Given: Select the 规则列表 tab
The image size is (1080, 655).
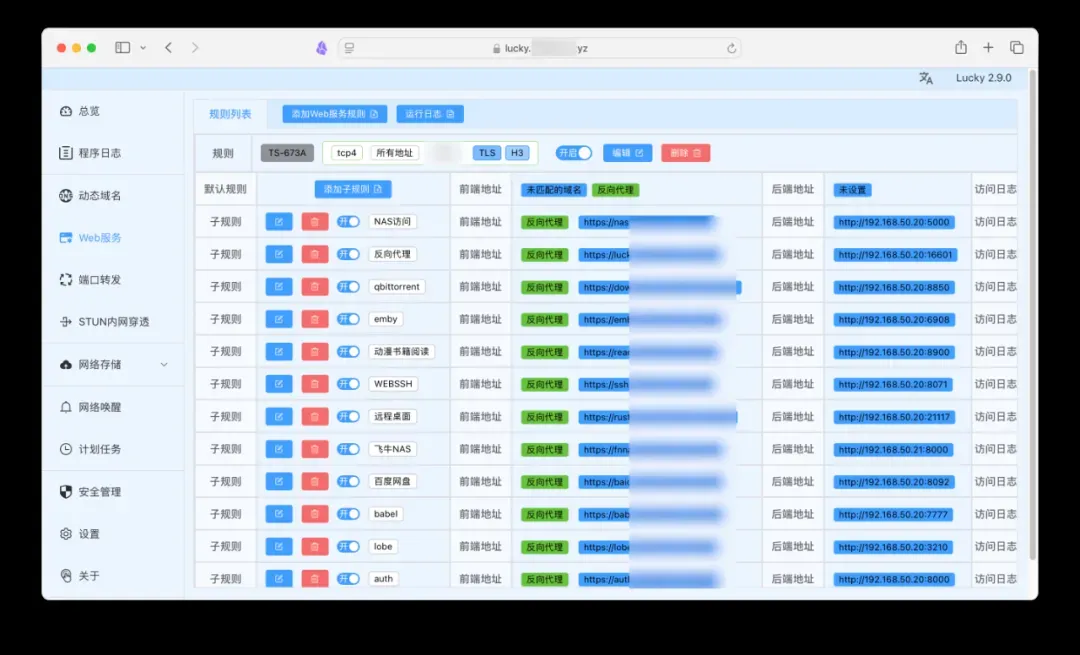Looking at the screenshot, I should pyautogui.click(x=230, y=114).
